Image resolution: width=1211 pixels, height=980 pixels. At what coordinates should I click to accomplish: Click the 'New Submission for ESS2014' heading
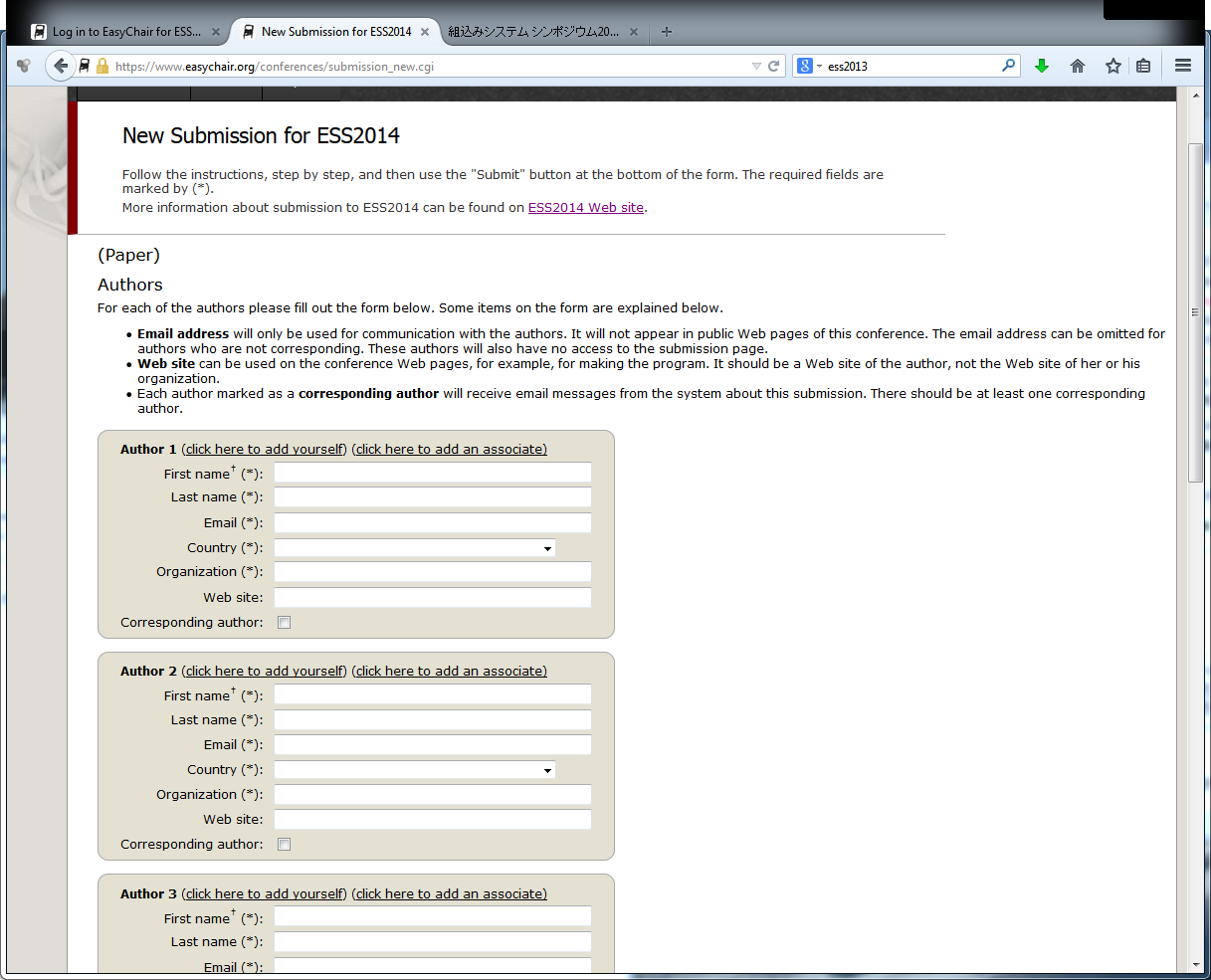[x=261, y=135]
